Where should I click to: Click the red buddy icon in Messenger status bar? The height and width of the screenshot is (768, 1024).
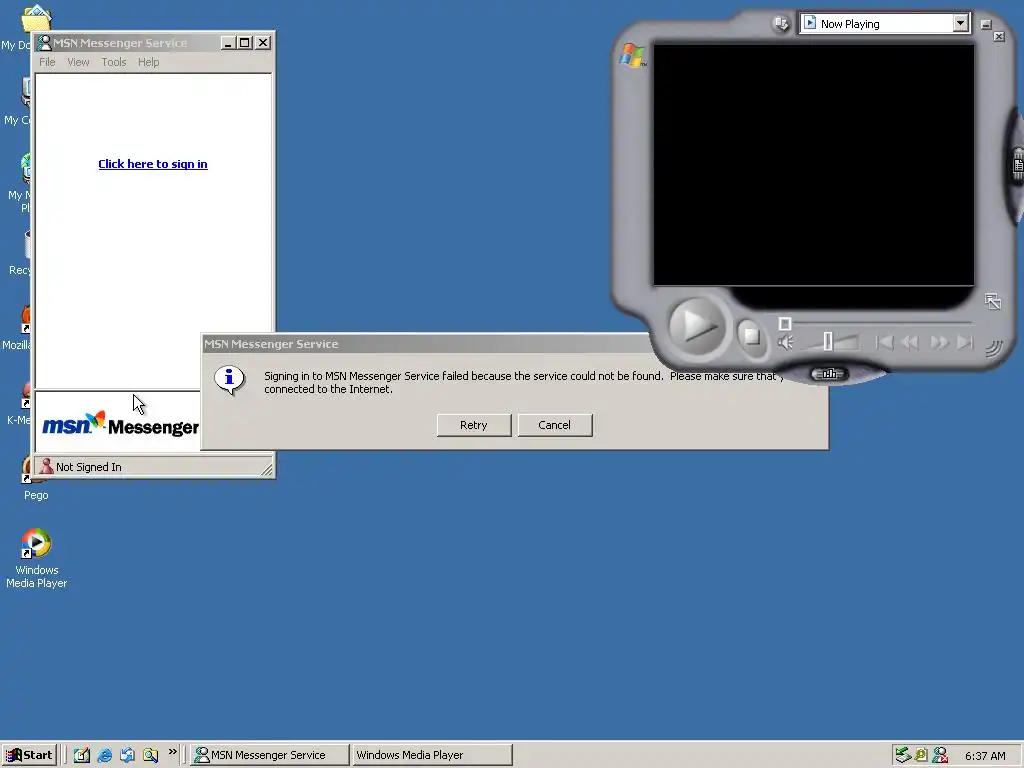(x=46, y=466)
